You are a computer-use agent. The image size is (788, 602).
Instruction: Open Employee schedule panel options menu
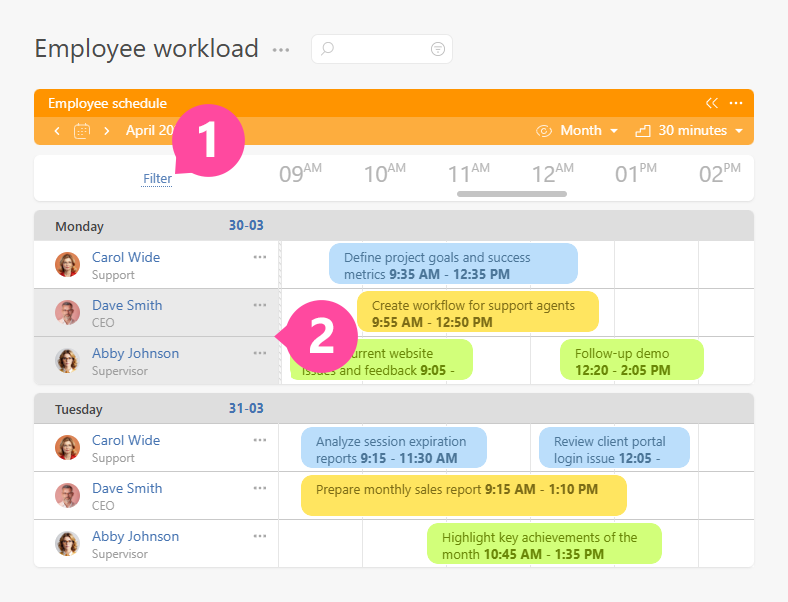pos(736,103)
